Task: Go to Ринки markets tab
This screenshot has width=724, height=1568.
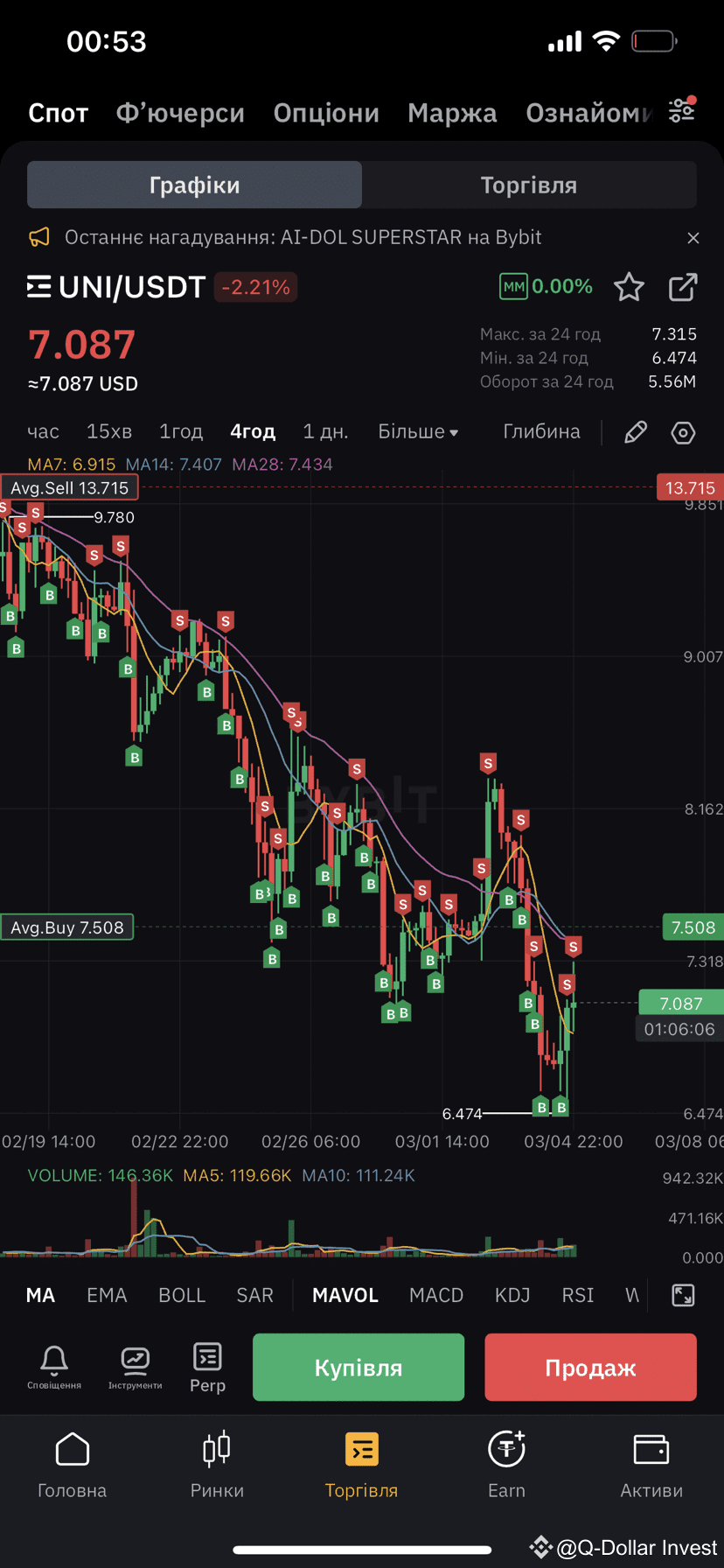Action: coord(217,1466)
